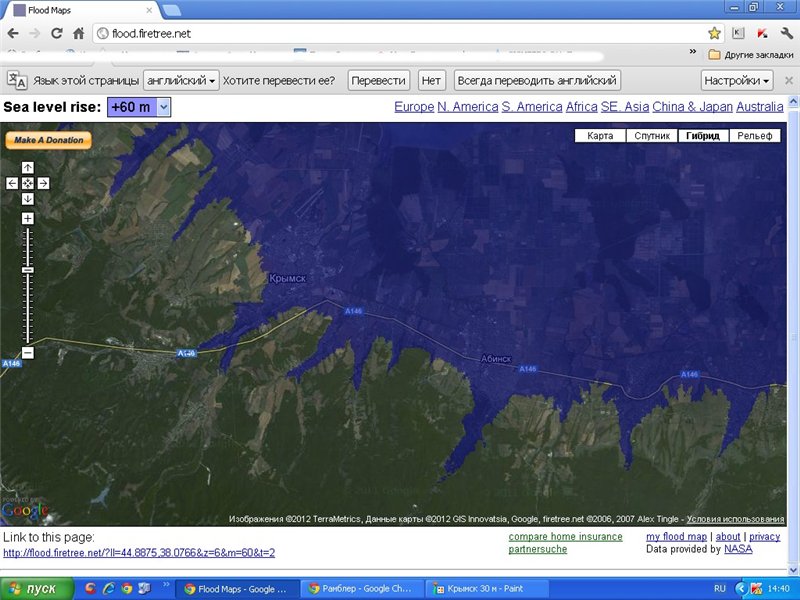Switch map view to Карта

click(x=601, y=136)
